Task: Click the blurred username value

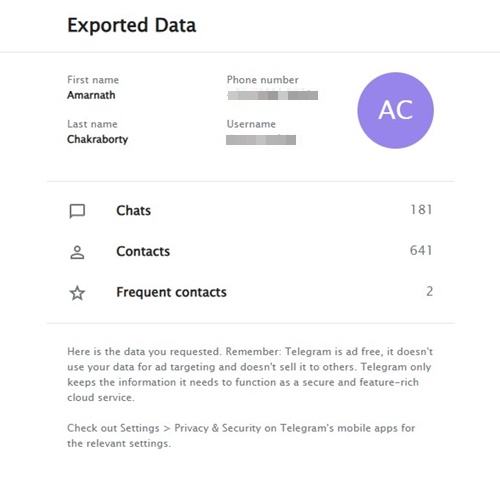Action: pos(261,140)
